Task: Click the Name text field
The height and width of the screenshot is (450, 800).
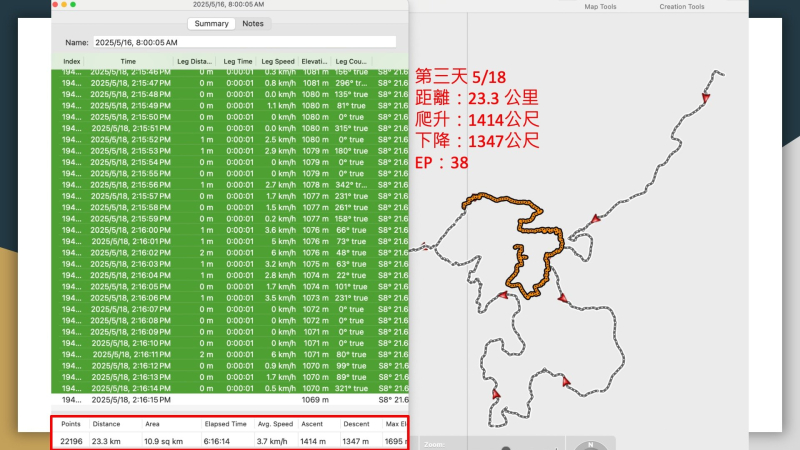Action: click(243, 43)
